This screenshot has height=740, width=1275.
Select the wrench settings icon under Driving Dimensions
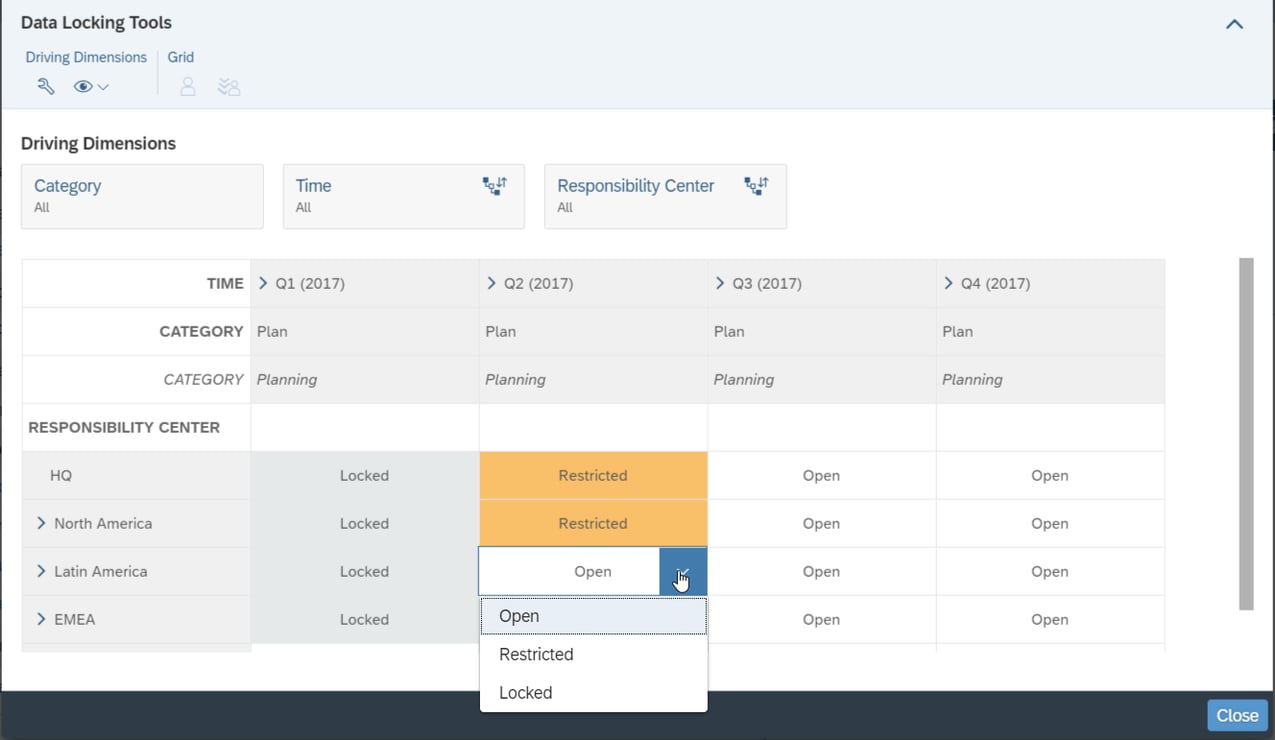45,86
